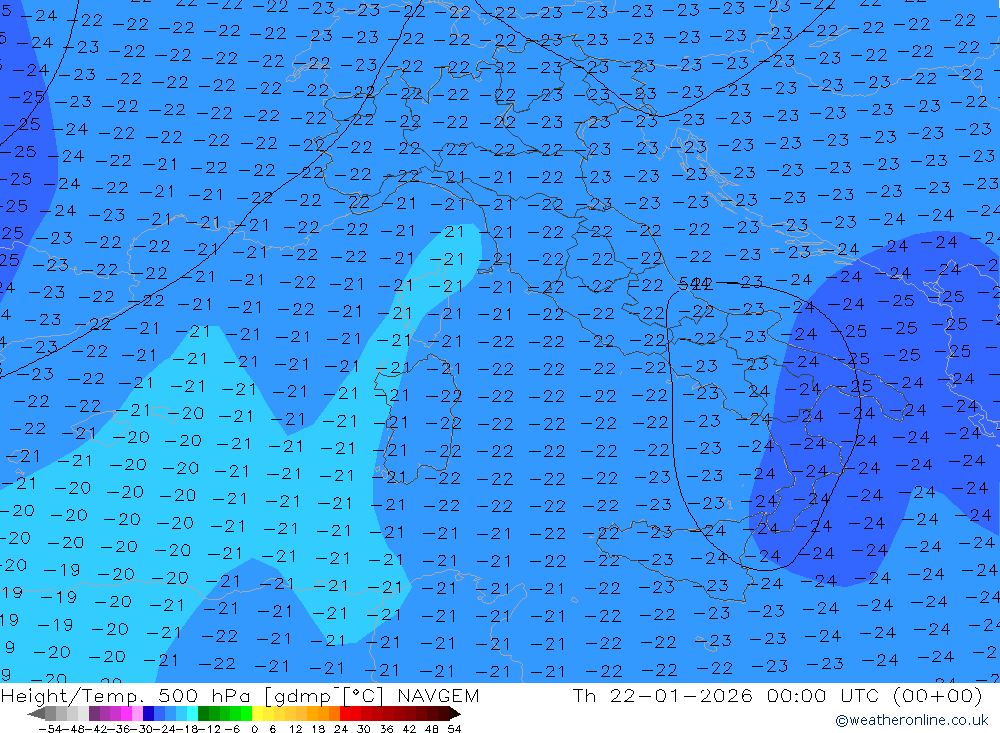Open the weatheronline.co.uk copyright link

(x=911, y=720)
